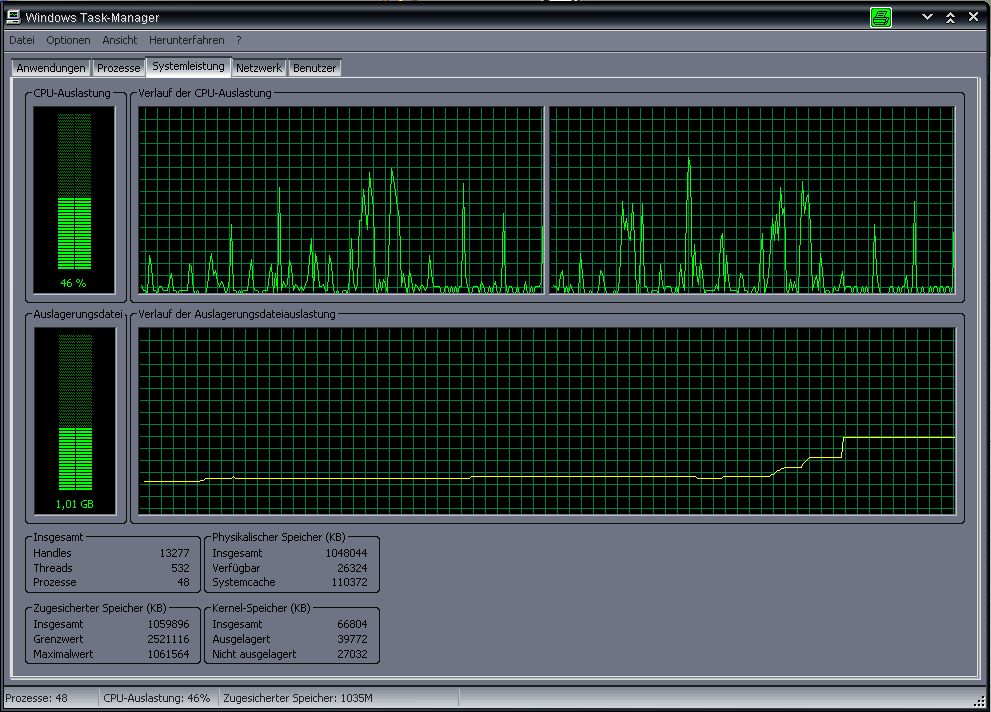Viewport: 991px width, 712px height.
Task: Click the green printer icon in title bar
Action: [x=880, y=17]
